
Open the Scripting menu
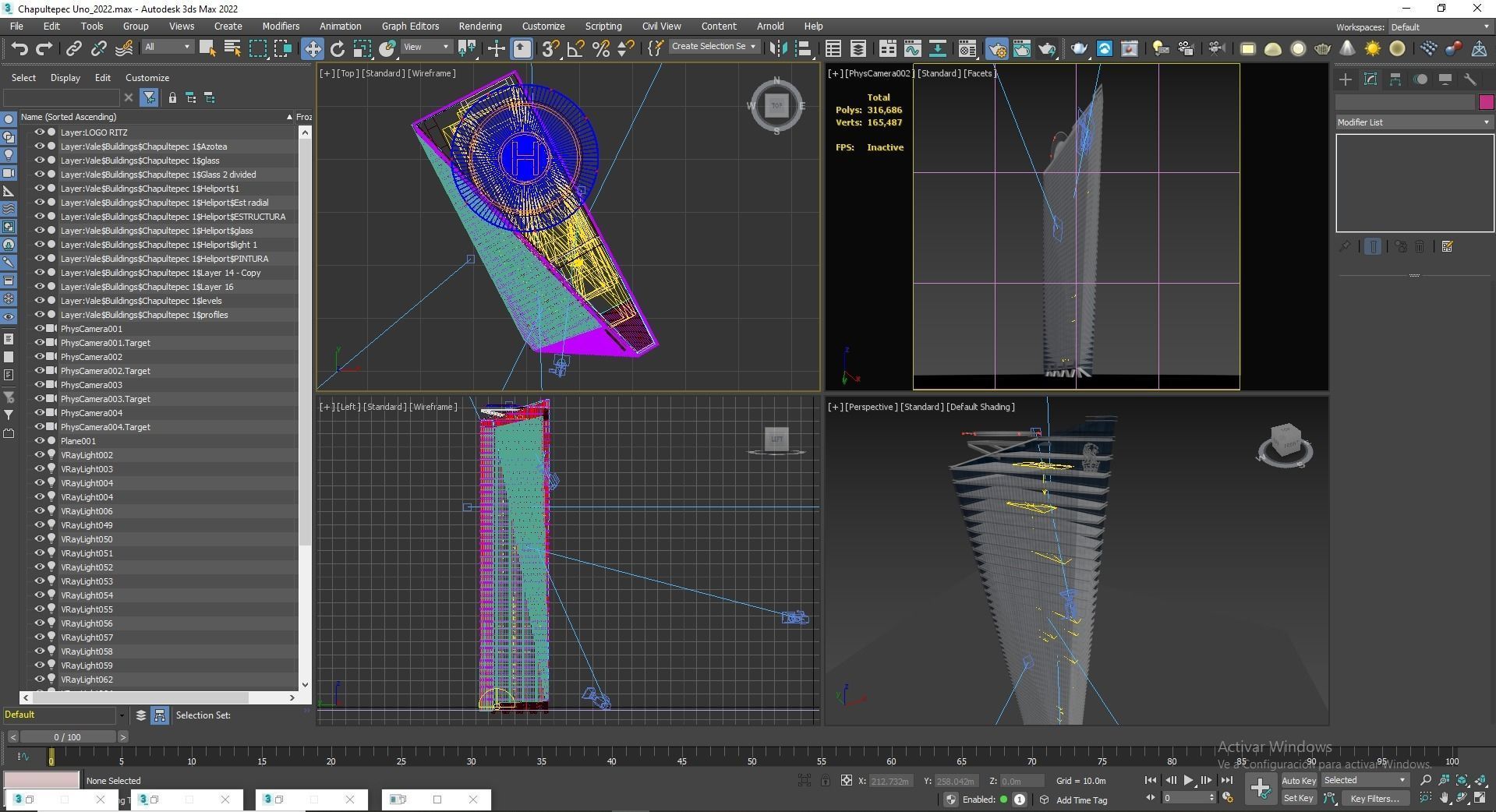coord(603,26)
